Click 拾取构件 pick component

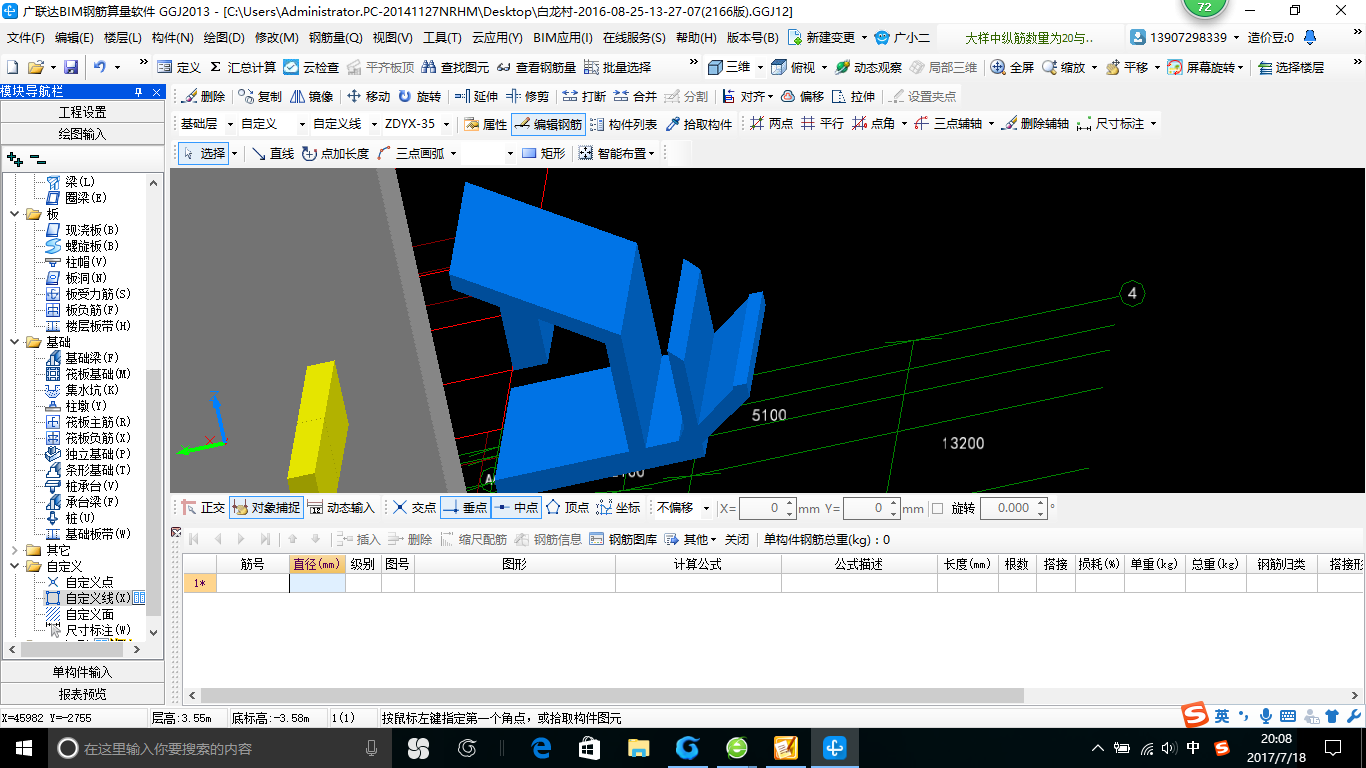(698, 124)
